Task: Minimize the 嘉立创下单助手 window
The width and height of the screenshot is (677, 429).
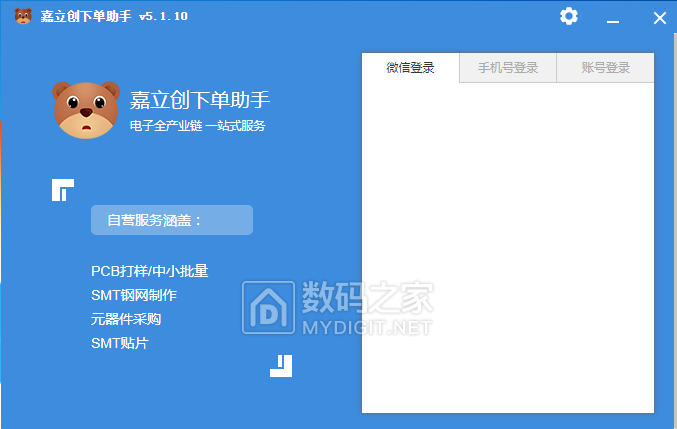Action: [613, 21]
